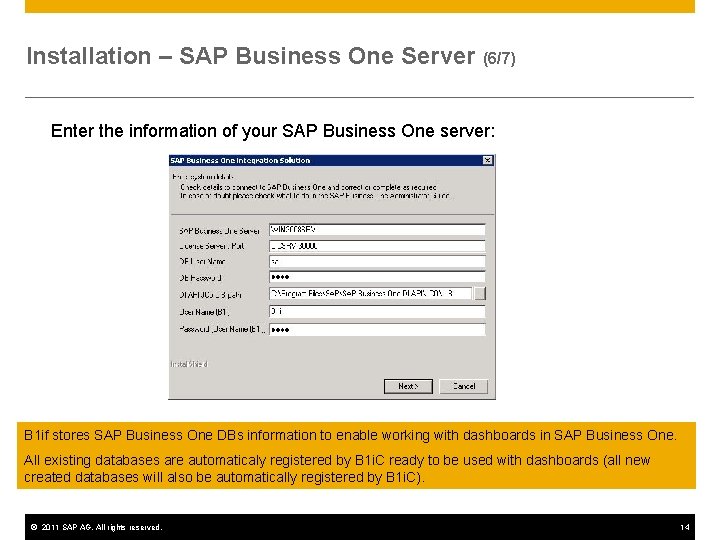
Task: Click the (6/7) step indicator in heading
Action: [499, 58]
